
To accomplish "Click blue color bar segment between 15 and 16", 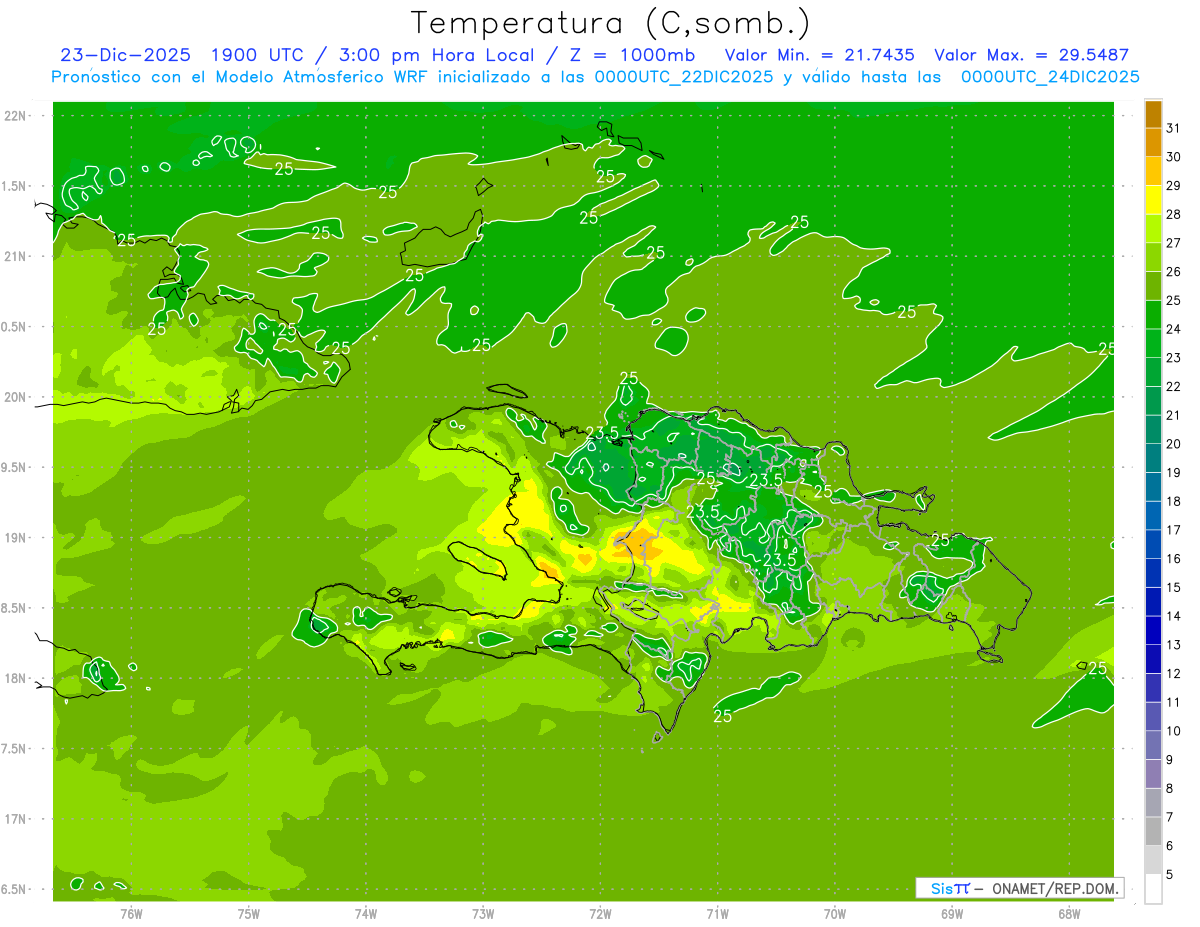I will click(x=1153, y=574).
